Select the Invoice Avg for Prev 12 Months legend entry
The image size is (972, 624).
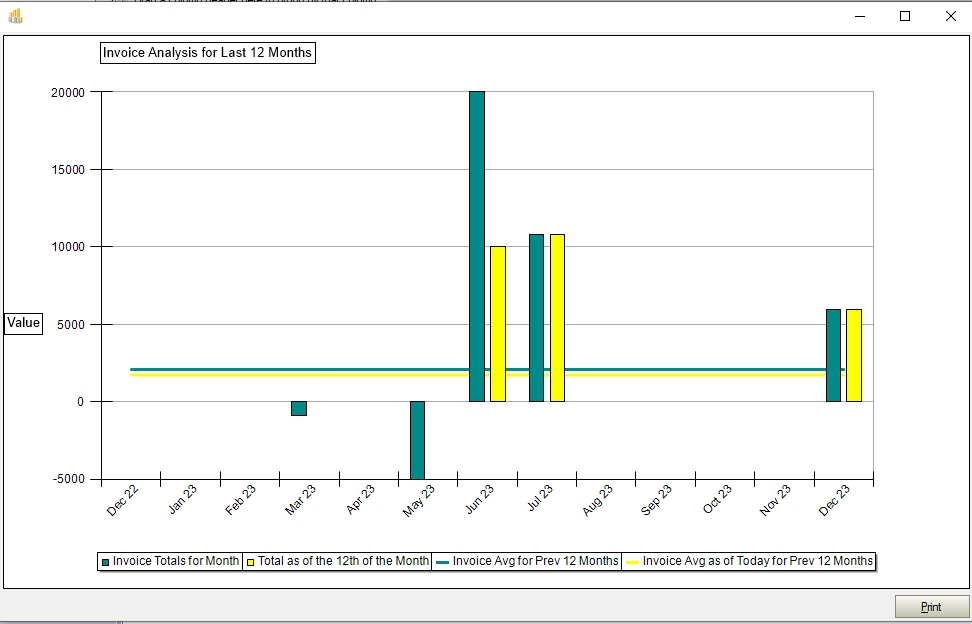(526, 562)
